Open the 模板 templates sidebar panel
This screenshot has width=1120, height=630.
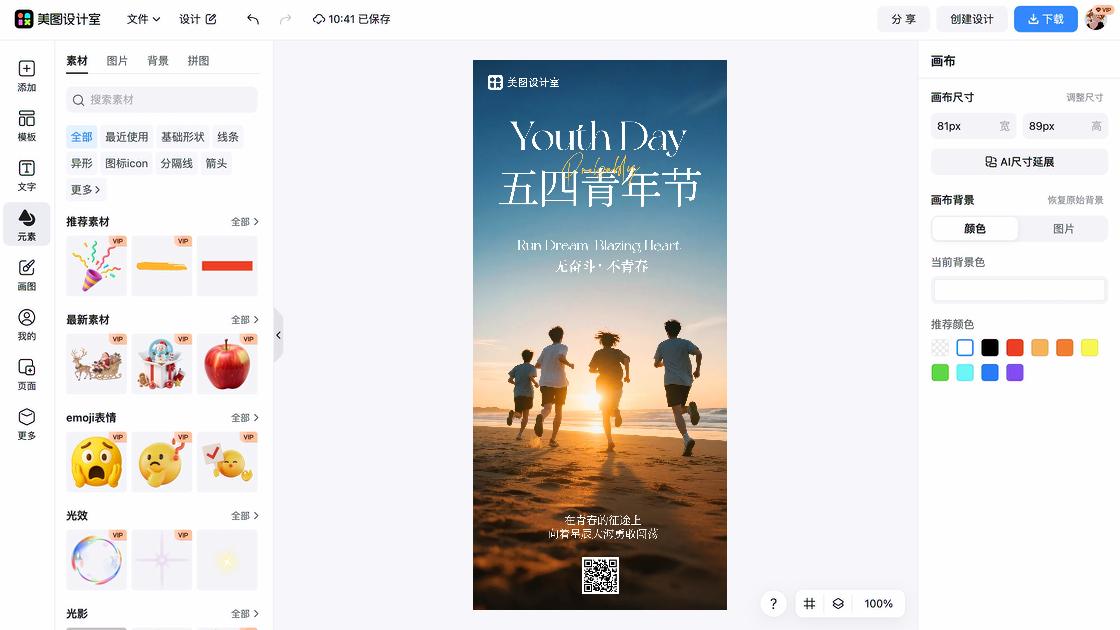[x=26, y=126]
